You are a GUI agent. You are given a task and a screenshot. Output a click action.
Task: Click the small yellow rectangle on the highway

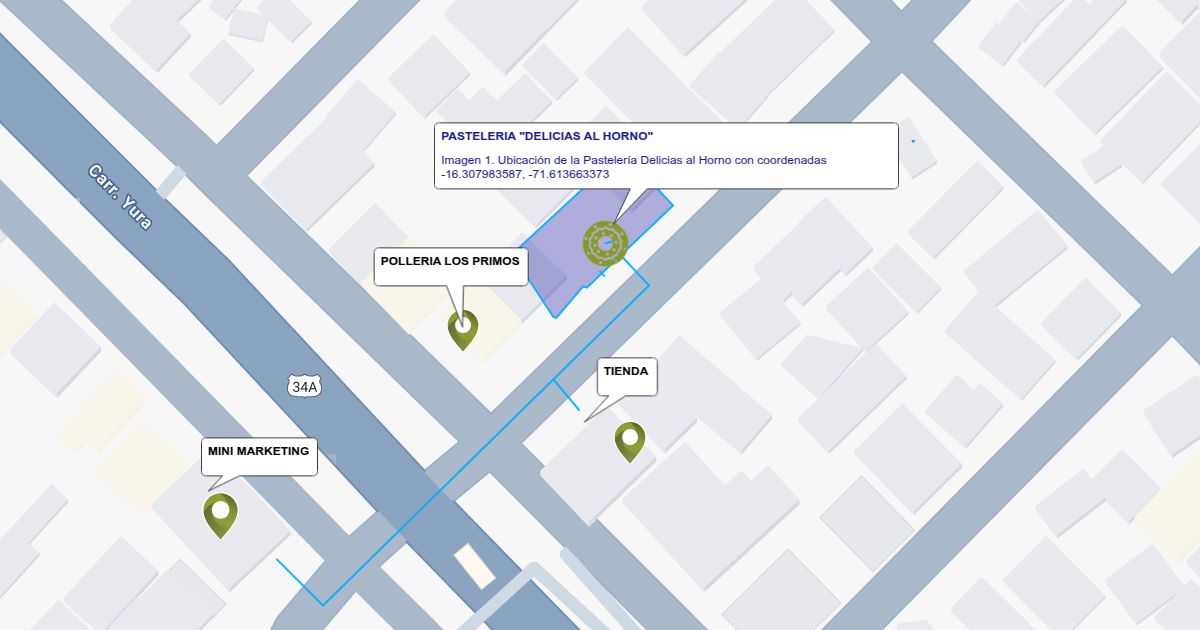pyautogui.click(x=475, y=565)
